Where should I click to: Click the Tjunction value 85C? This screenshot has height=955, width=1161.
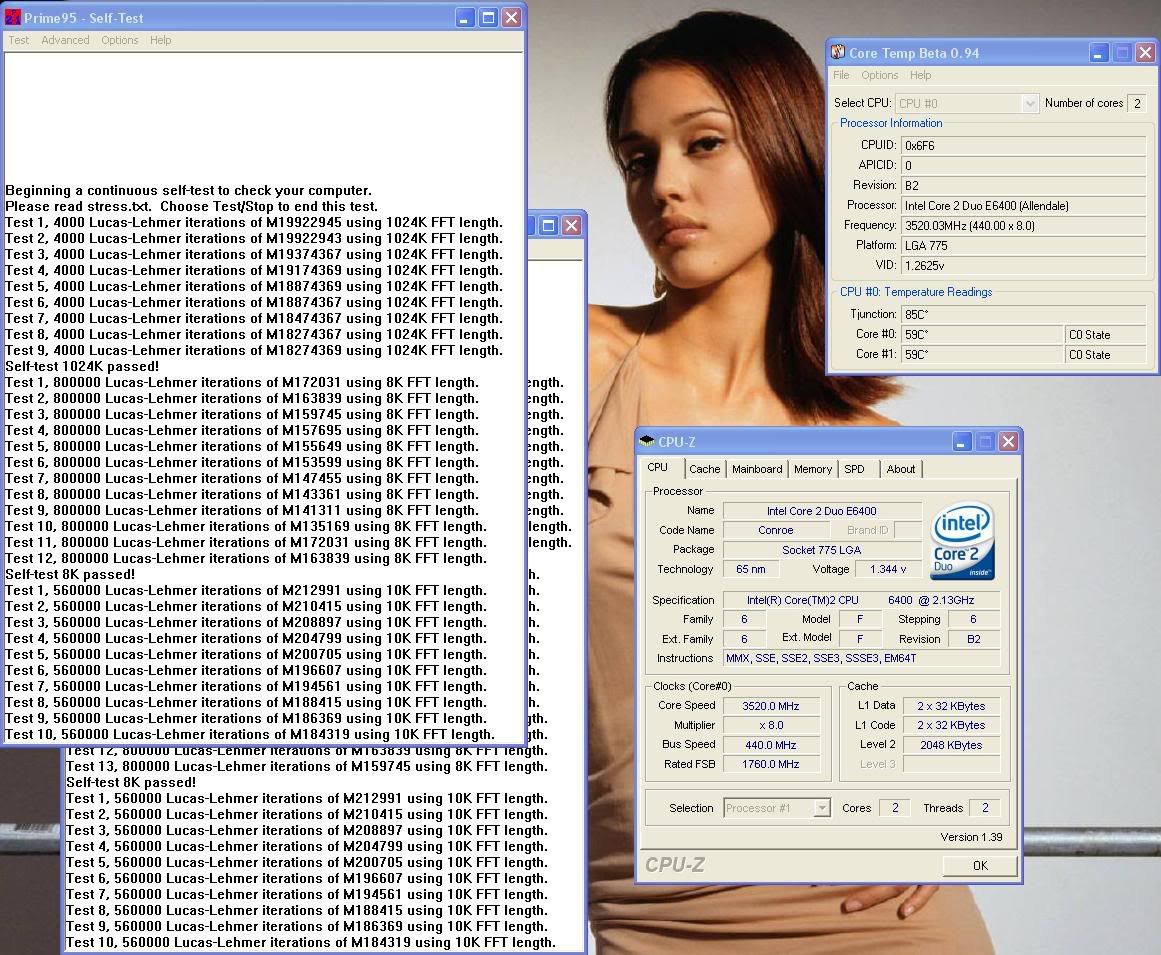coord(1023,314)
